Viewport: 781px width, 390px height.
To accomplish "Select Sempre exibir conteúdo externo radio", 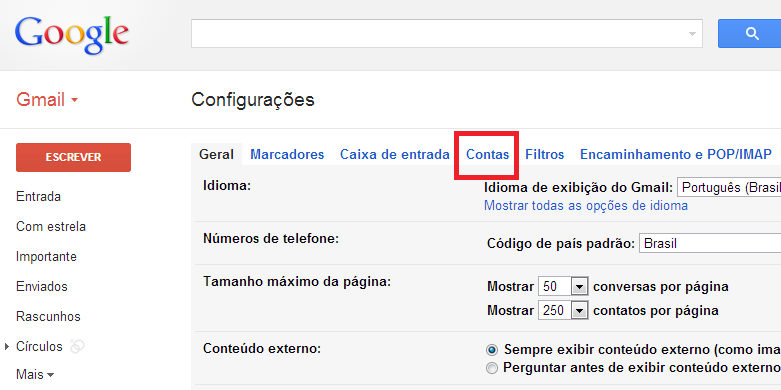I will click(492, 350).
